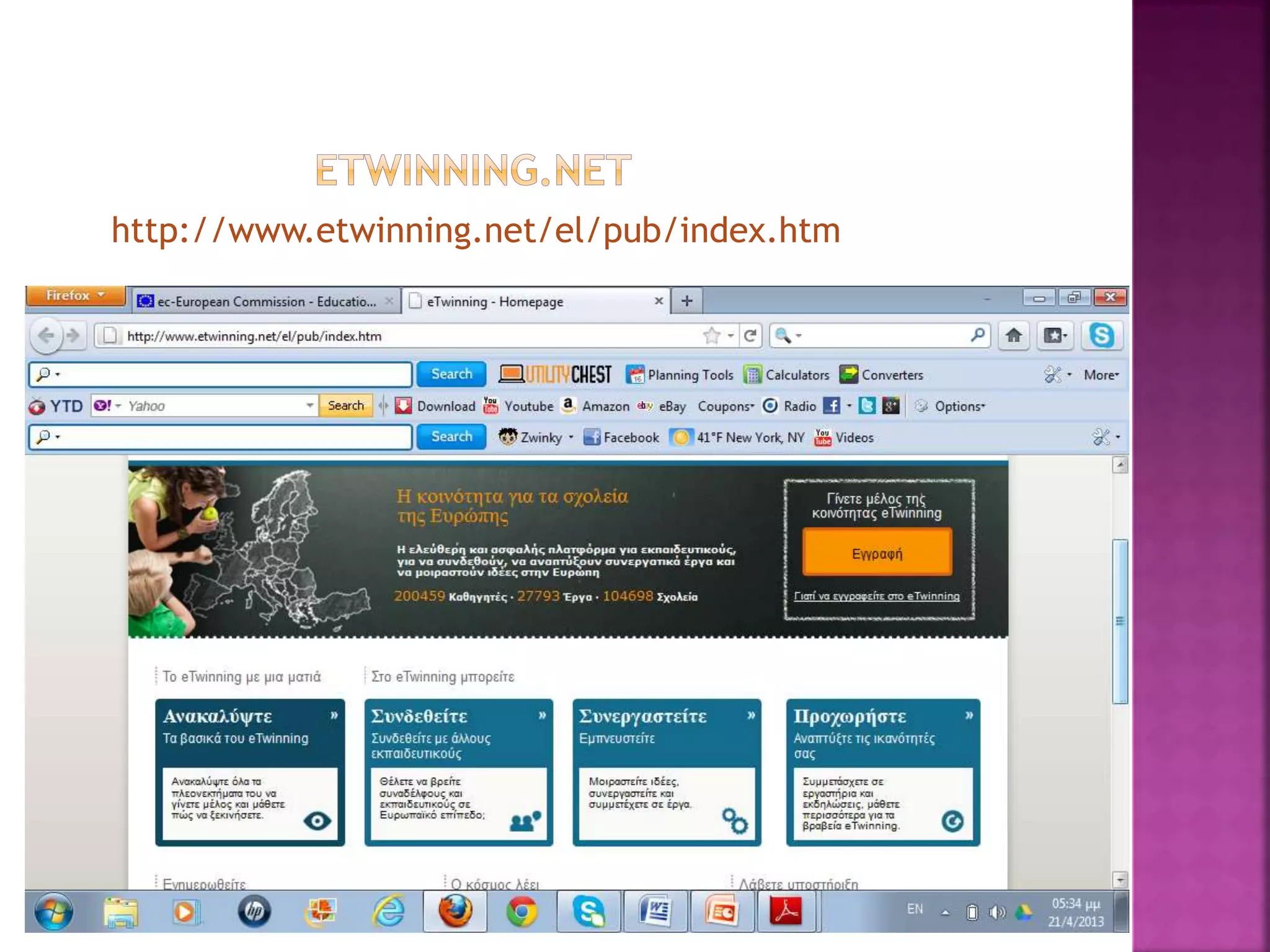Click the Radio toolbar button
Viewport: 1270px width, 952px height.
coord(789,406)
